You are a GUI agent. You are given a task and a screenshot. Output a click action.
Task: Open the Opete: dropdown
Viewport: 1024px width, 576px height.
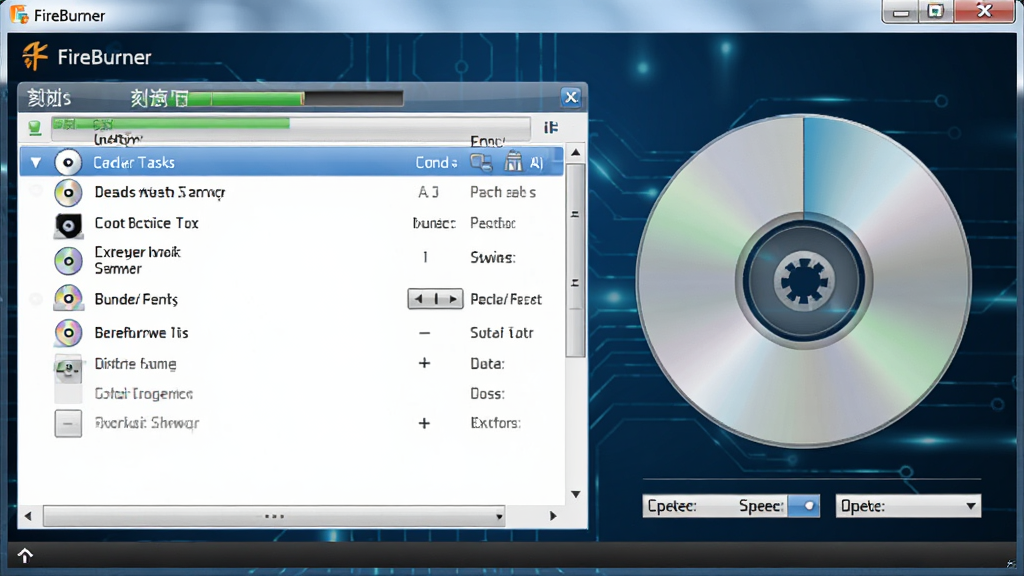click(908, 506)
